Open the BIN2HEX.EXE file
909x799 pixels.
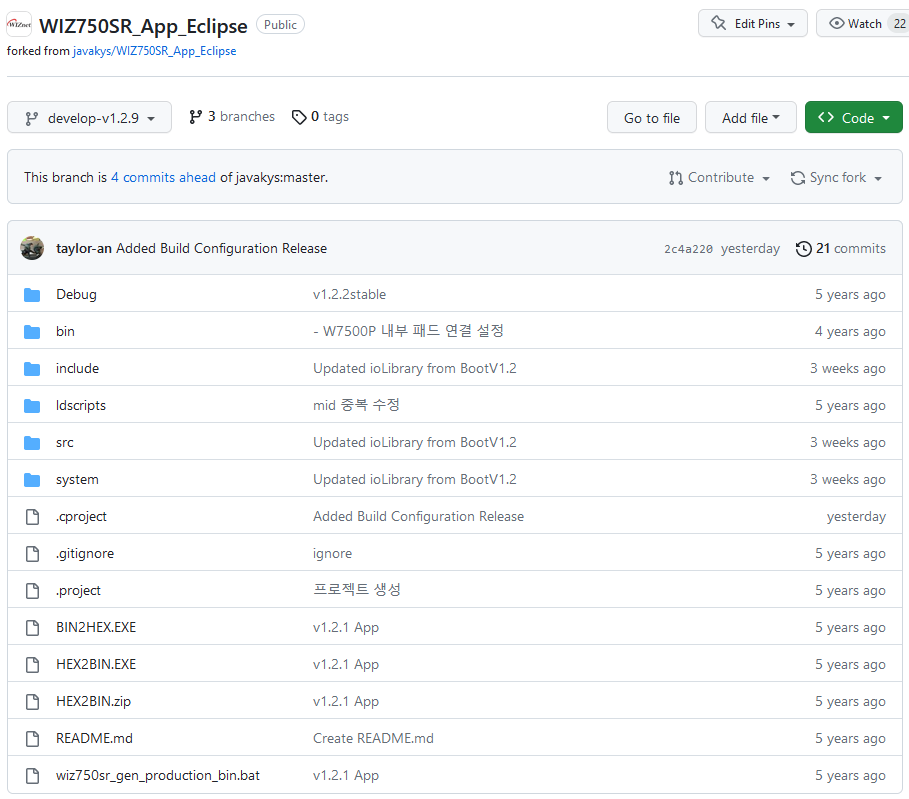[95, 627]
